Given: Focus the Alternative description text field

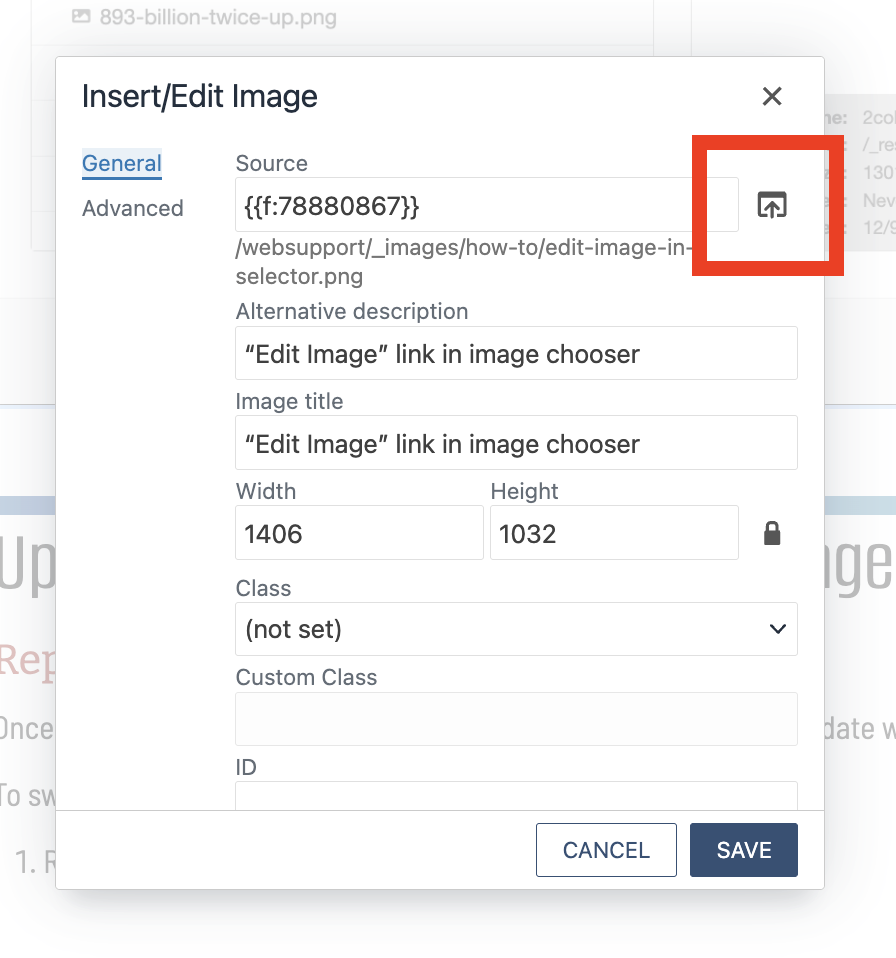Looking at the screenshot, I should click(516, 353).
